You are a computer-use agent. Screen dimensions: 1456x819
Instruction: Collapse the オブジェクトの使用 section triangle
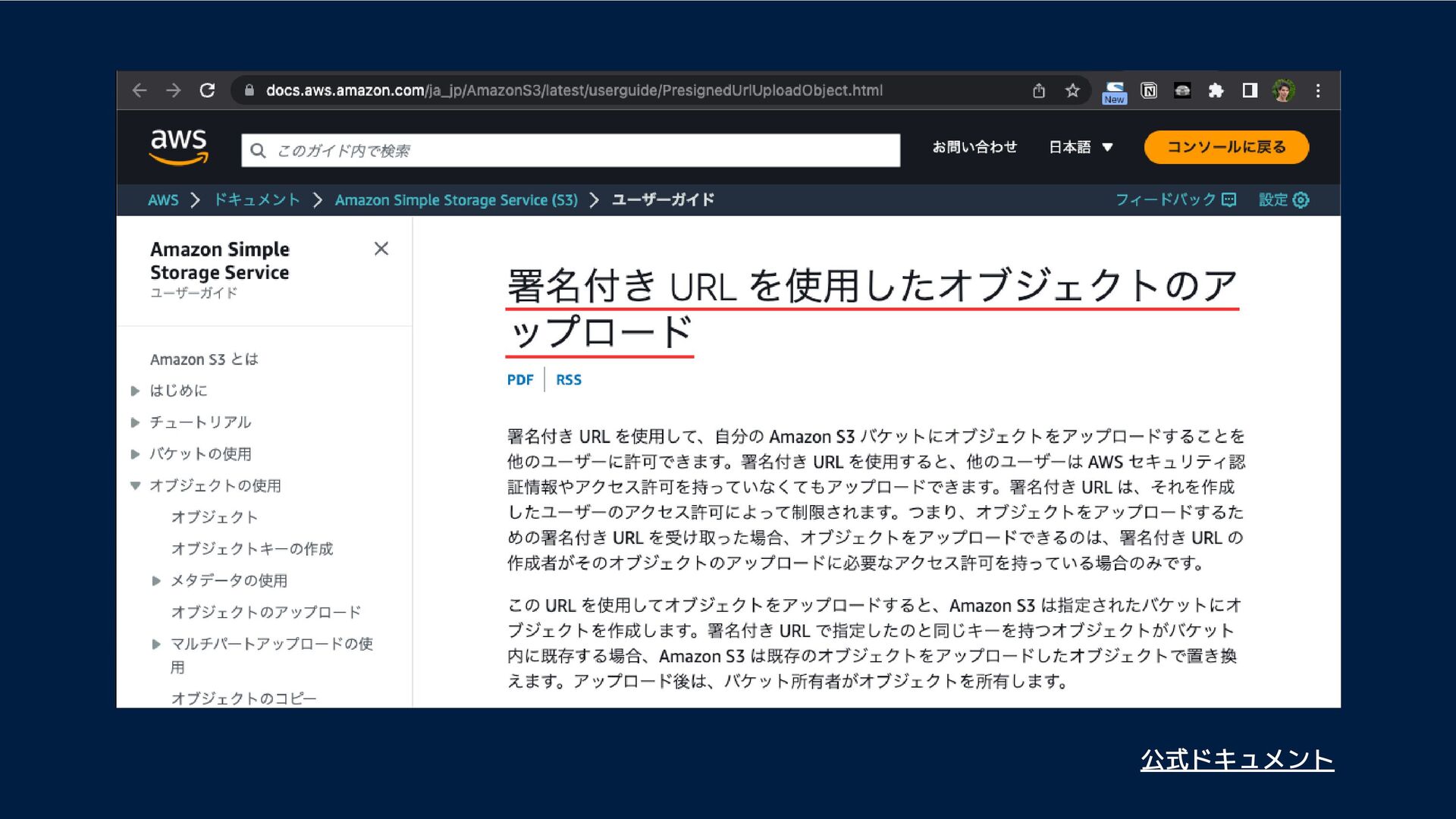[135, 485]
